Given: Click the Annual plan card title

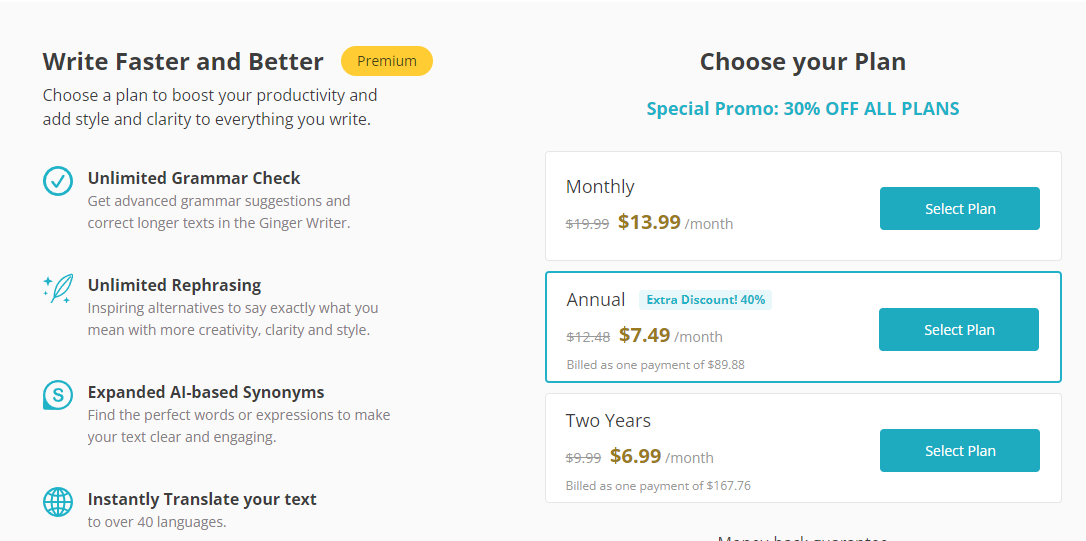Looking at the screenshot, I should [596, 300].
